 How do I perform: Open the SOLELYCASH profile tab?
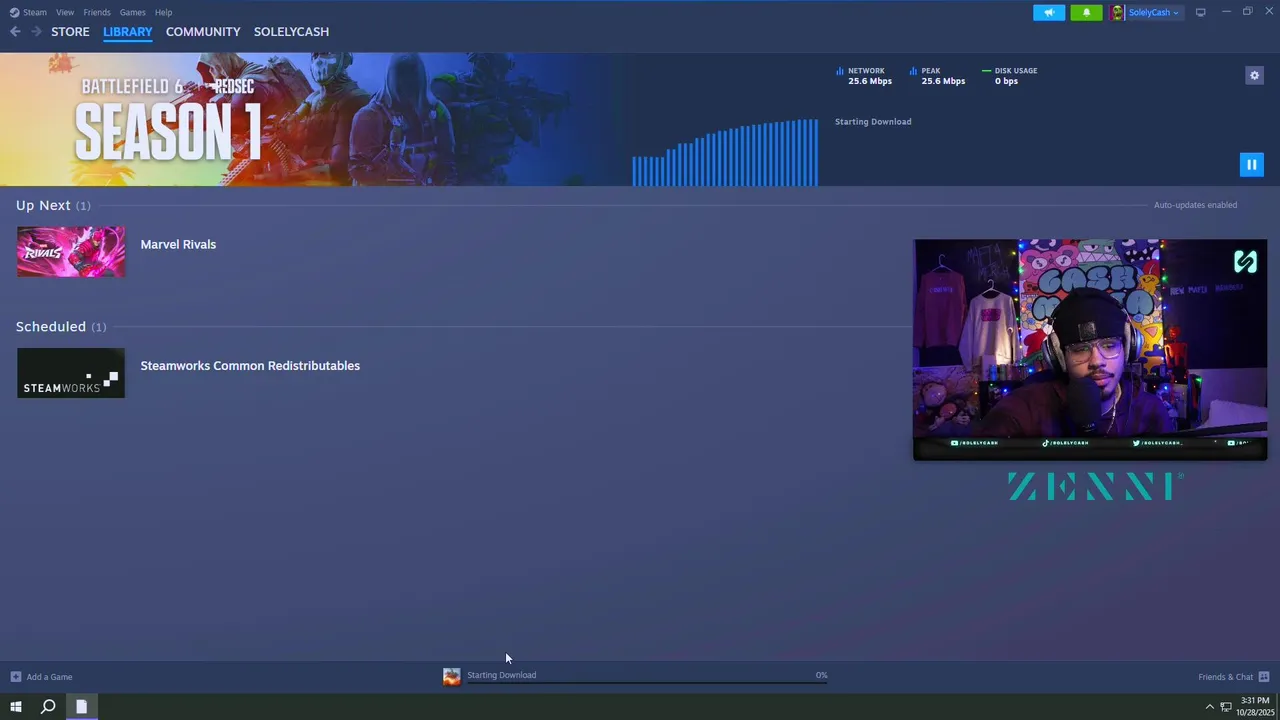click(x=291, y=32)
